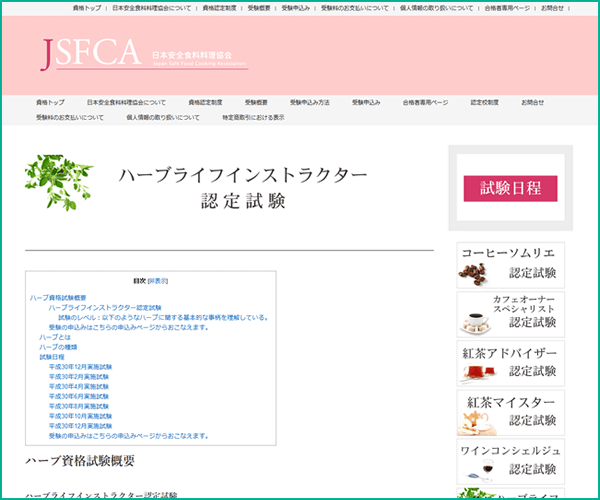Open 平成30年10月実施試験 contents link
This screenshot has width=600, height=500.
pyautogui.click(x=80, y=416)
